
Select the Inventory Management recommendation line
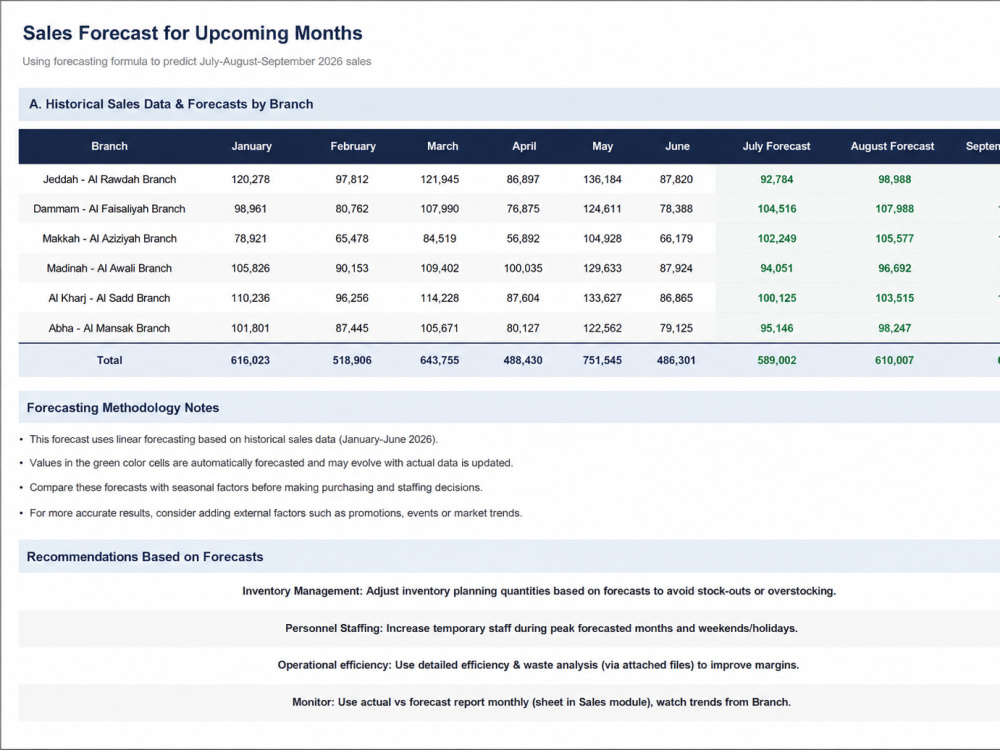(x=539, y=591)
